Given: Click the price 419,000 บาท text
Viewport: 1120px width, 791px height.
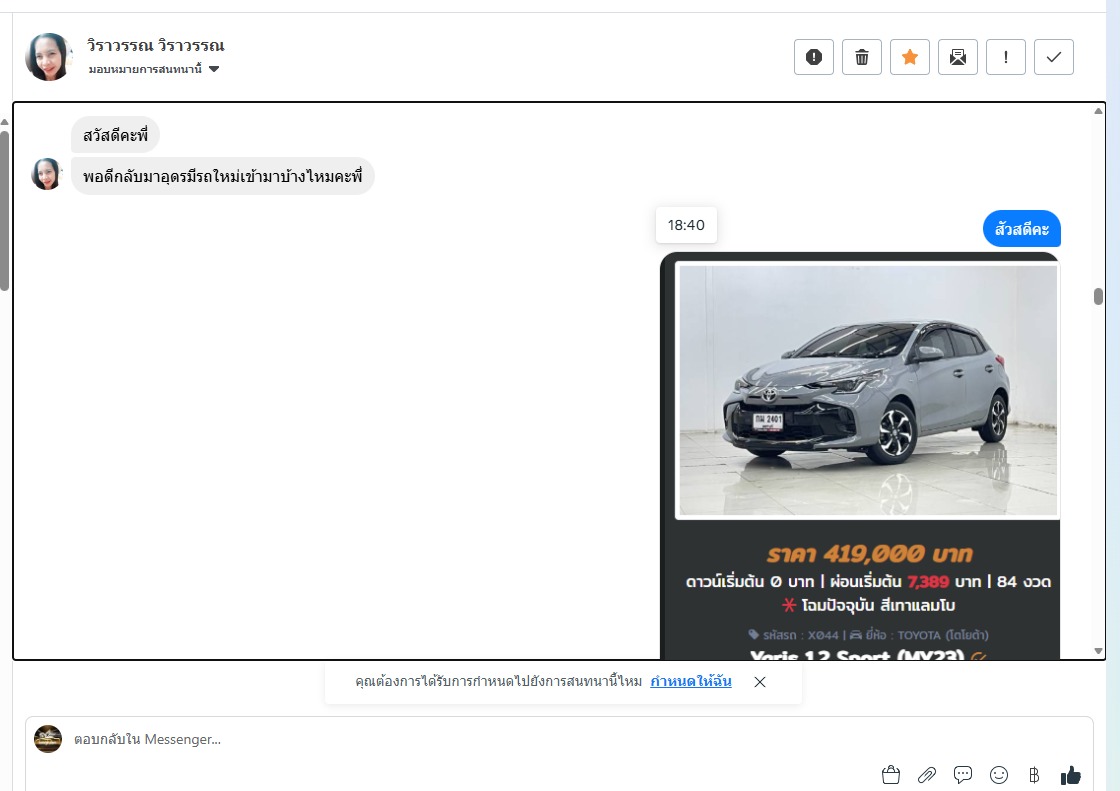Looking at the screenshot, I should 869,554.
